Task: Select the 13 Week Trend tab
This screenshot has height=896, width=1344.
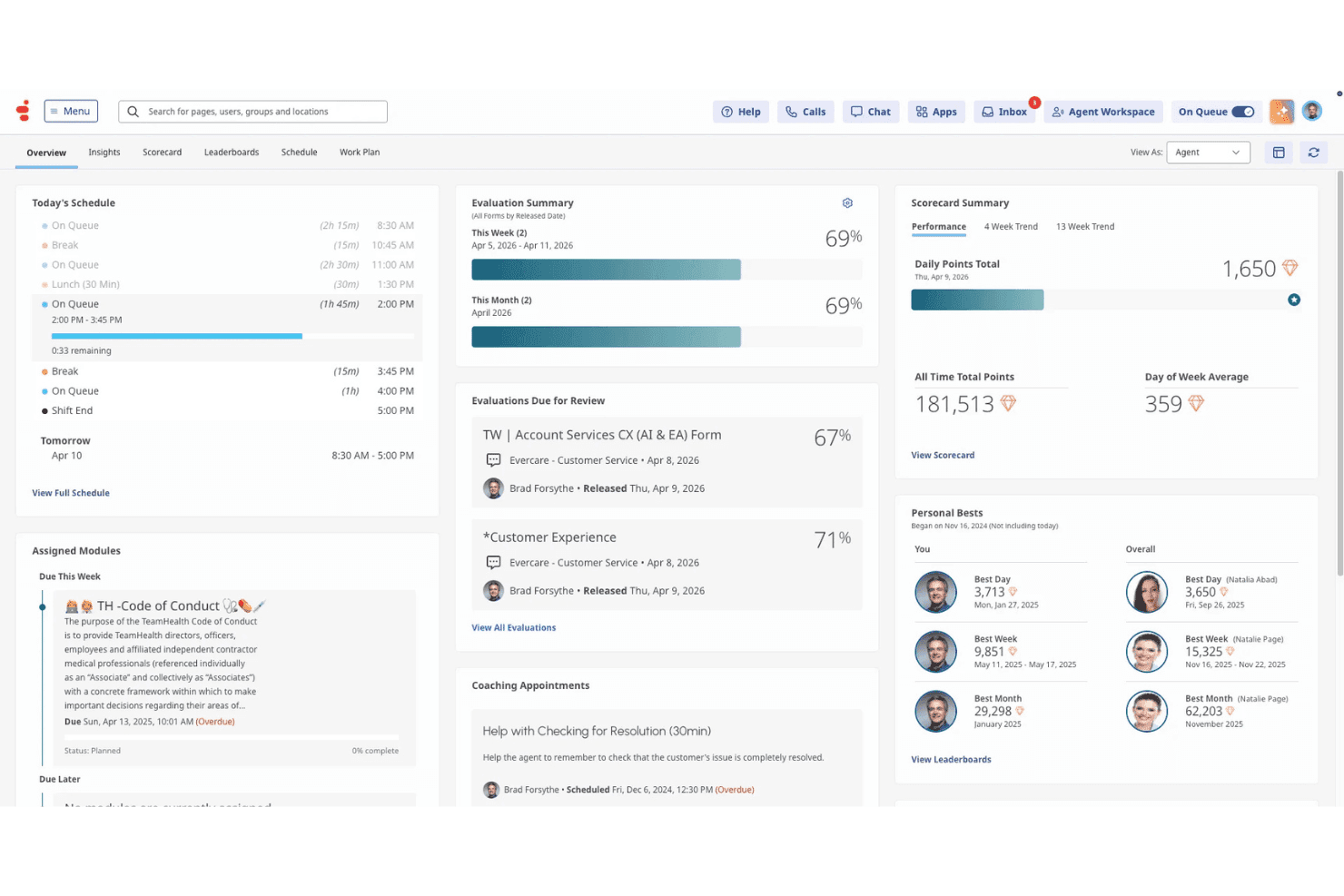Action: click(x=1085, y=227)
